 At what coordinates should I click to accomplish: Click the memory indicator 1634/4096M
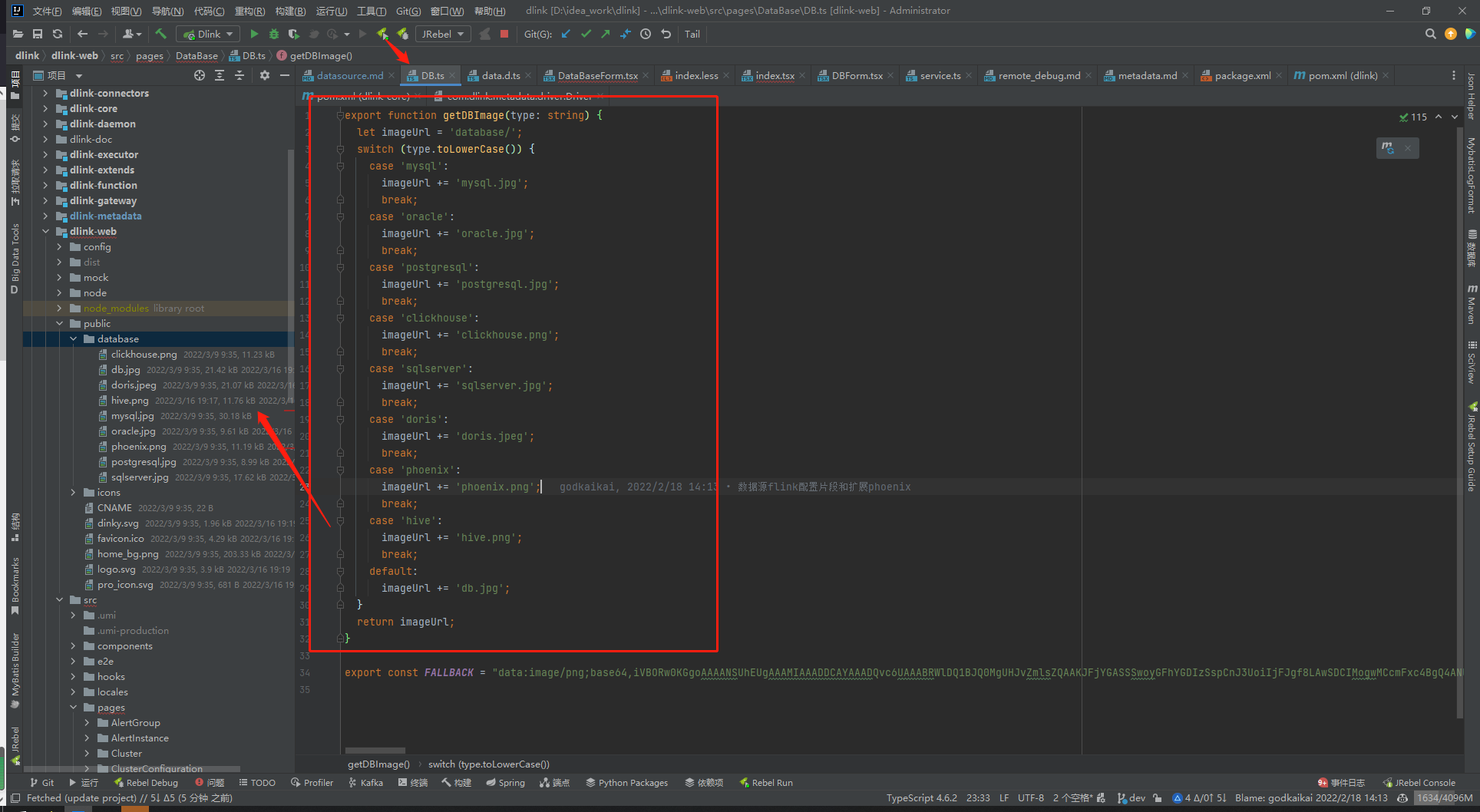(1445, 798)
